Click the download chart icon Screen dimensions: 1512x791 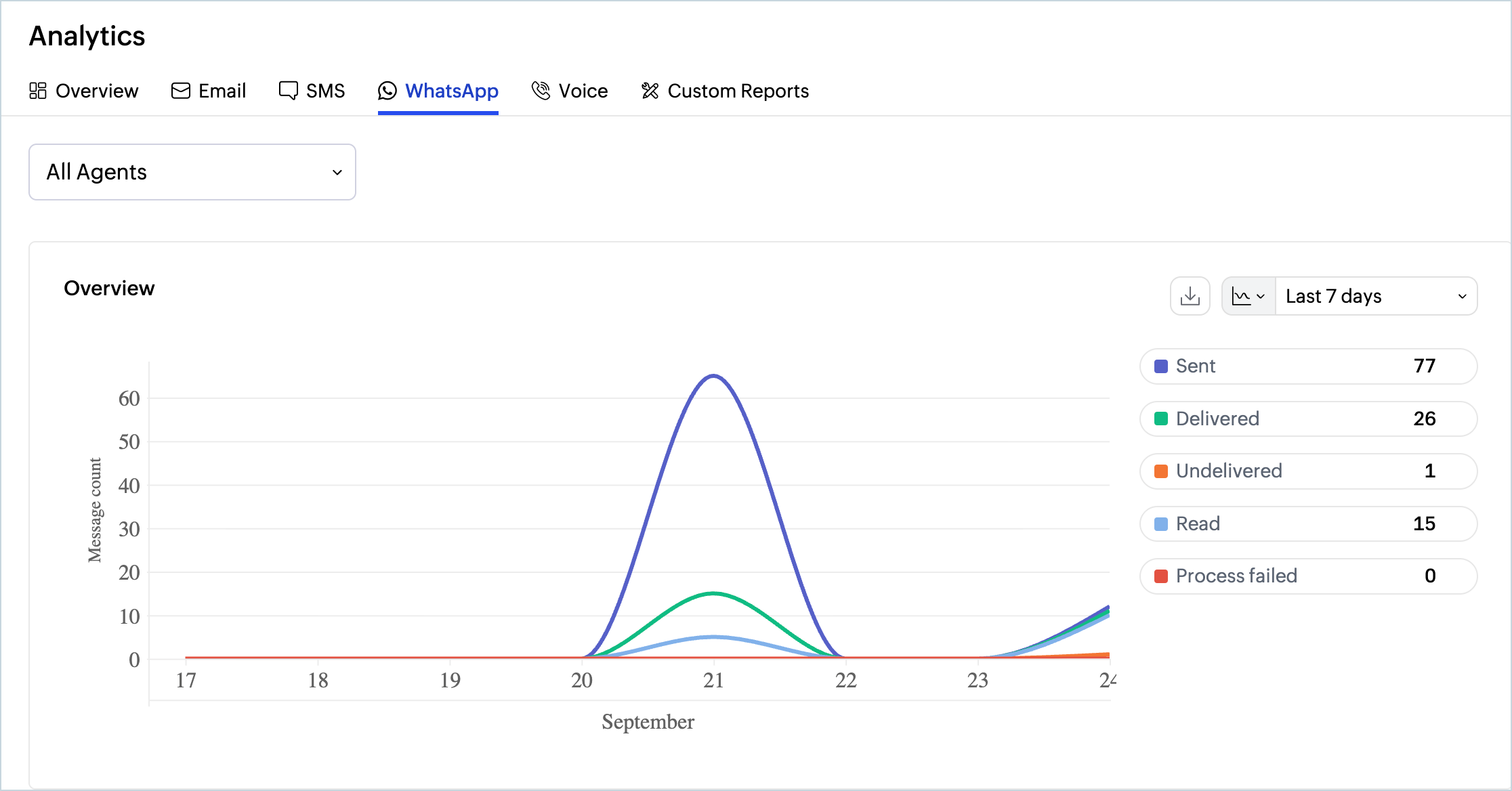(1190, 296)
